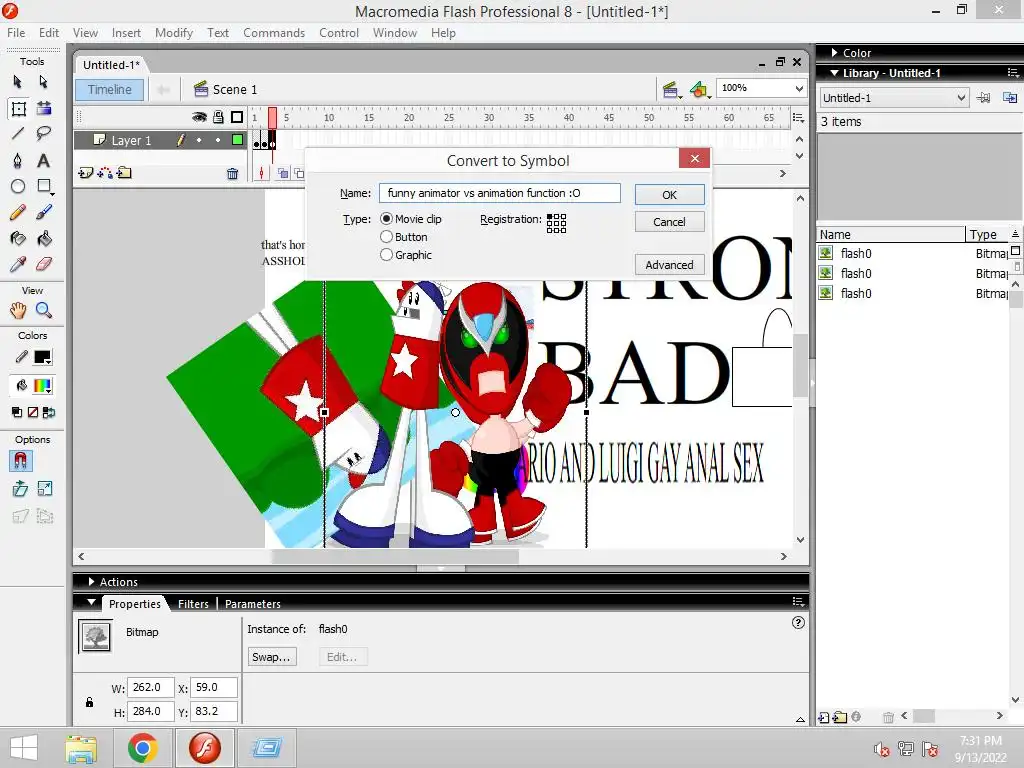Click the Insert Layer Folder icon
The width and height of the screenshot is (1024, 768).
[124, 173]
